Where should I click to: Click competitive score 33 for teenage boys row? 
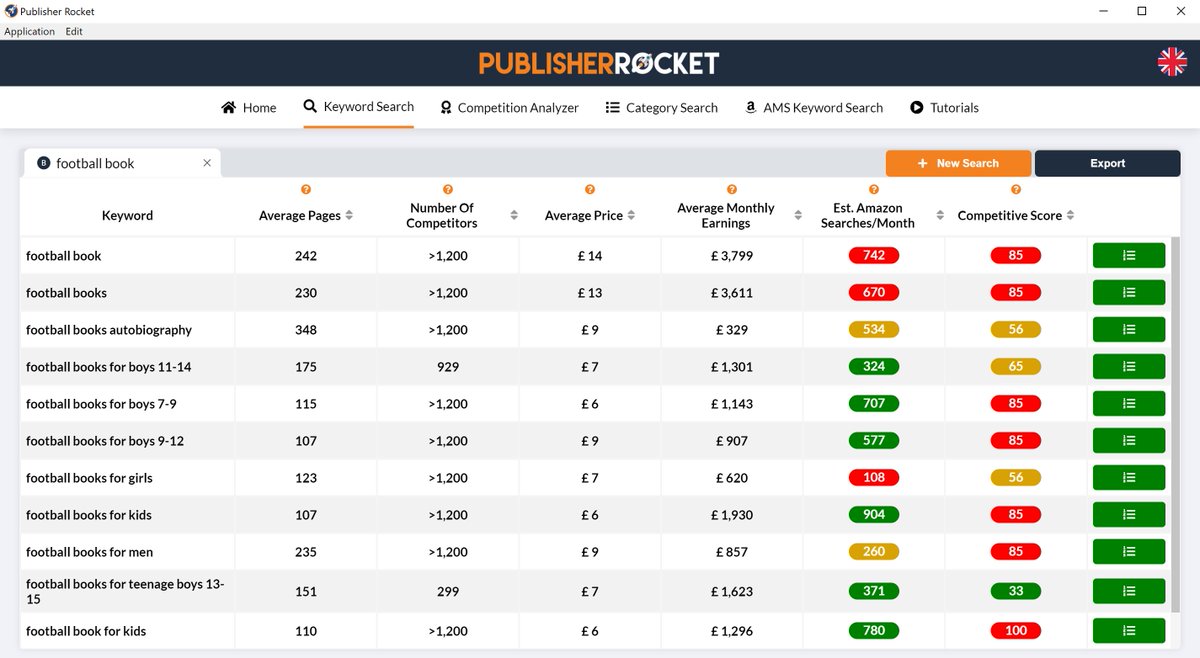[x=1016, y=591]
